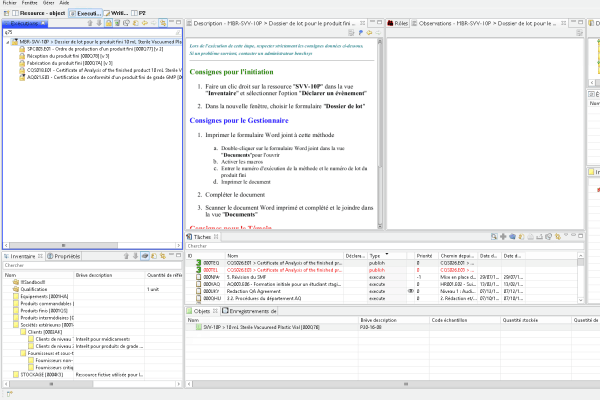Click the plus icon in Tâches toolbar
This screenshot has width=600, height=400.
coord(503,237)
